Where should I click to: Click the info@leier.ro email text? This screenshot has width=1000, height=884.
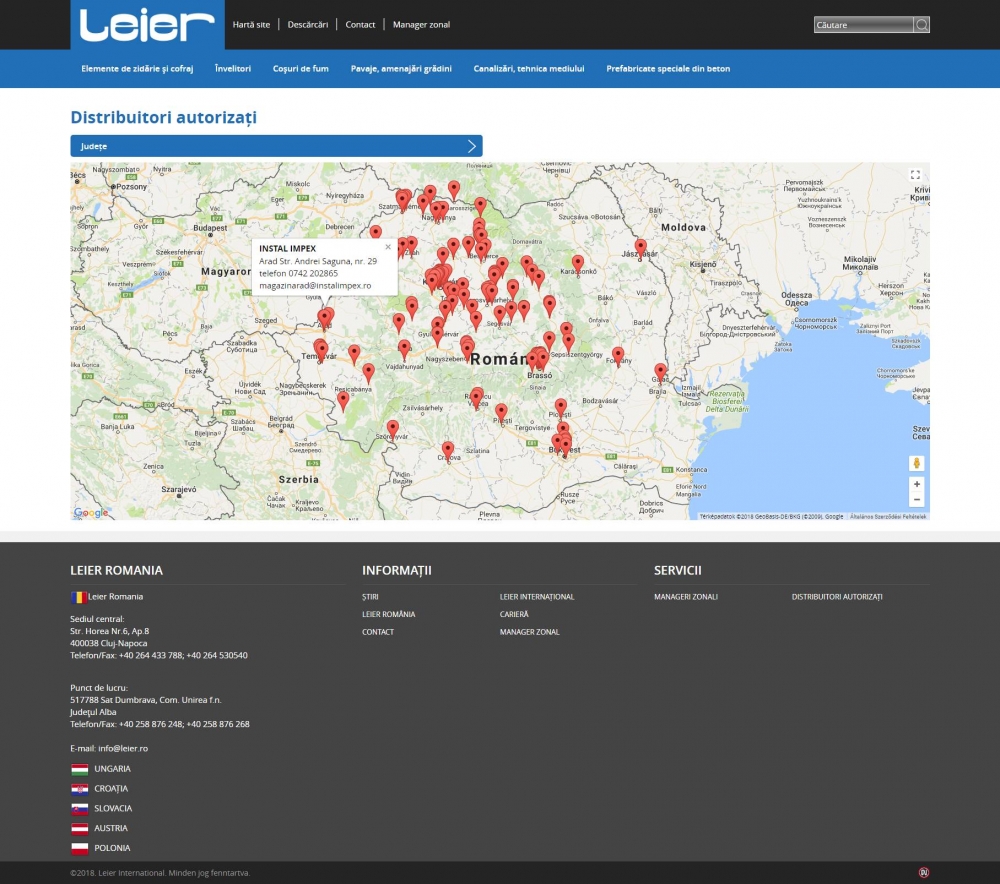pyautogui.click(x=123, y=749)
